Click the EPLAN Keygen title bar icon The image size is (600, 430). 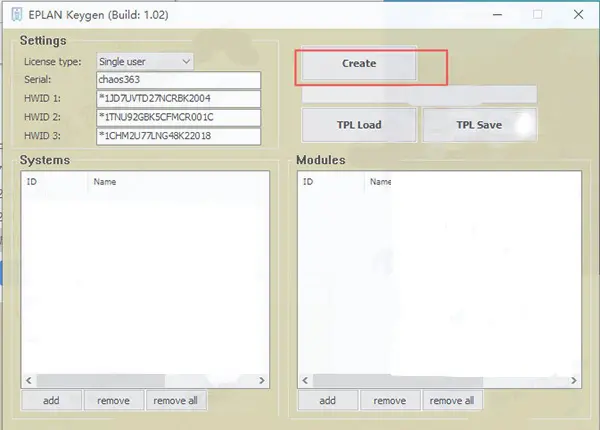(12, 14)
